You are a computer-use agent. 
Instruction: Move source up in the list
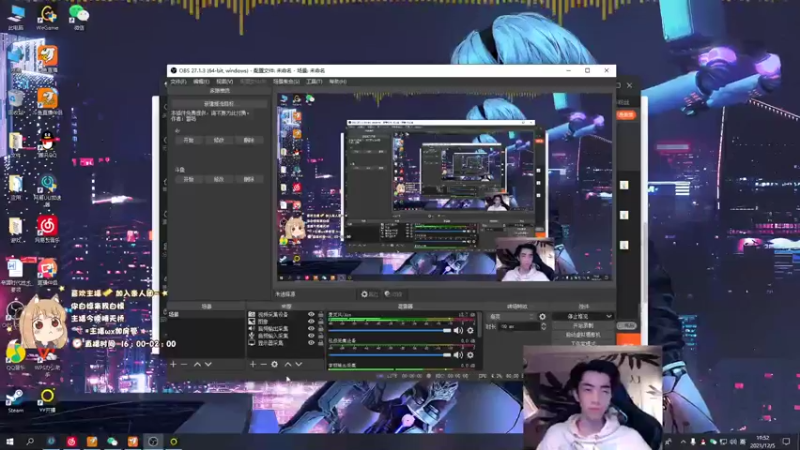click(288, 364)
